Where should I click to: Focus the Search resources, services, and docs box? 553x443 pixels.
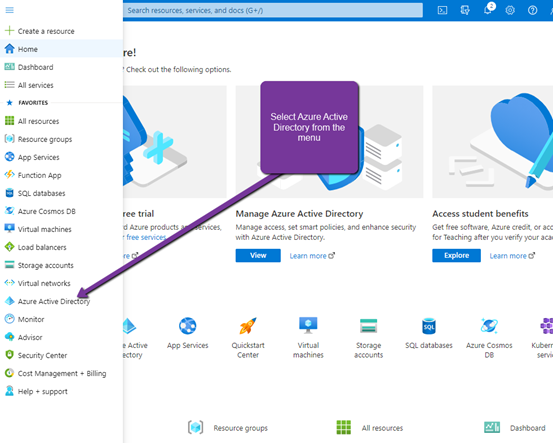pos(273,10)
